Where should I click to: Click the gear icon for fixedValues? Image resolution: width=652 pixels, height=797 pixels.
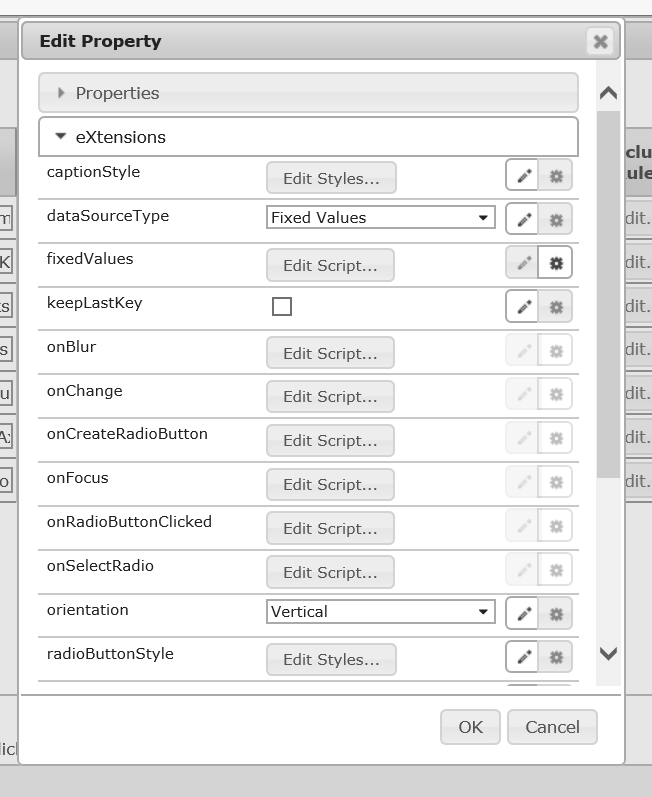tap(556, 264)
